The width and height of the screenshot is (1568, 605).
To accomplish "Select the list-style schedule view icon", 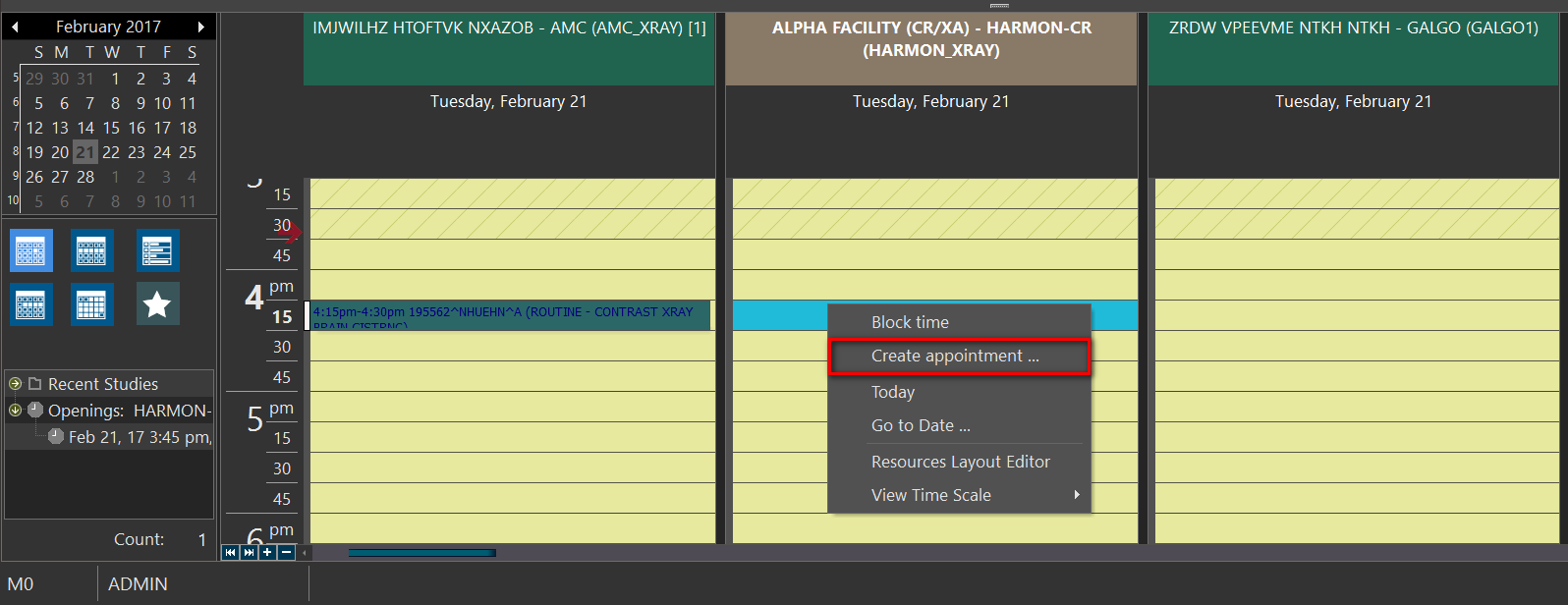I will (x=157, y=250).
